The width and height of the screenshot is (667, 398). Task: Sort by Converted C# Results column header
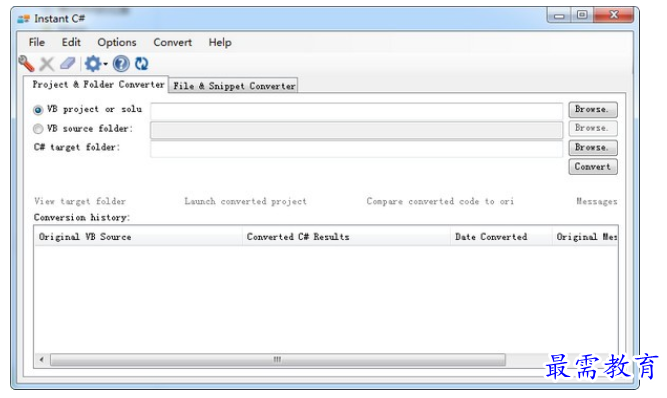click(346, 236)
